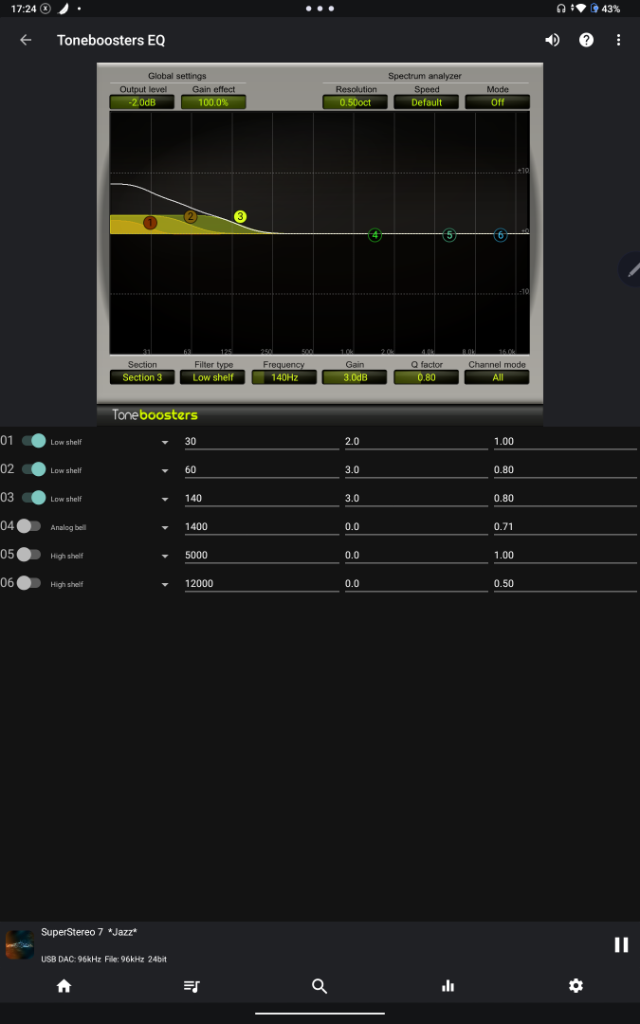Tap the speaker volume icon
This screenshot has width=640, height=1024.
click(x=552, y=40)
